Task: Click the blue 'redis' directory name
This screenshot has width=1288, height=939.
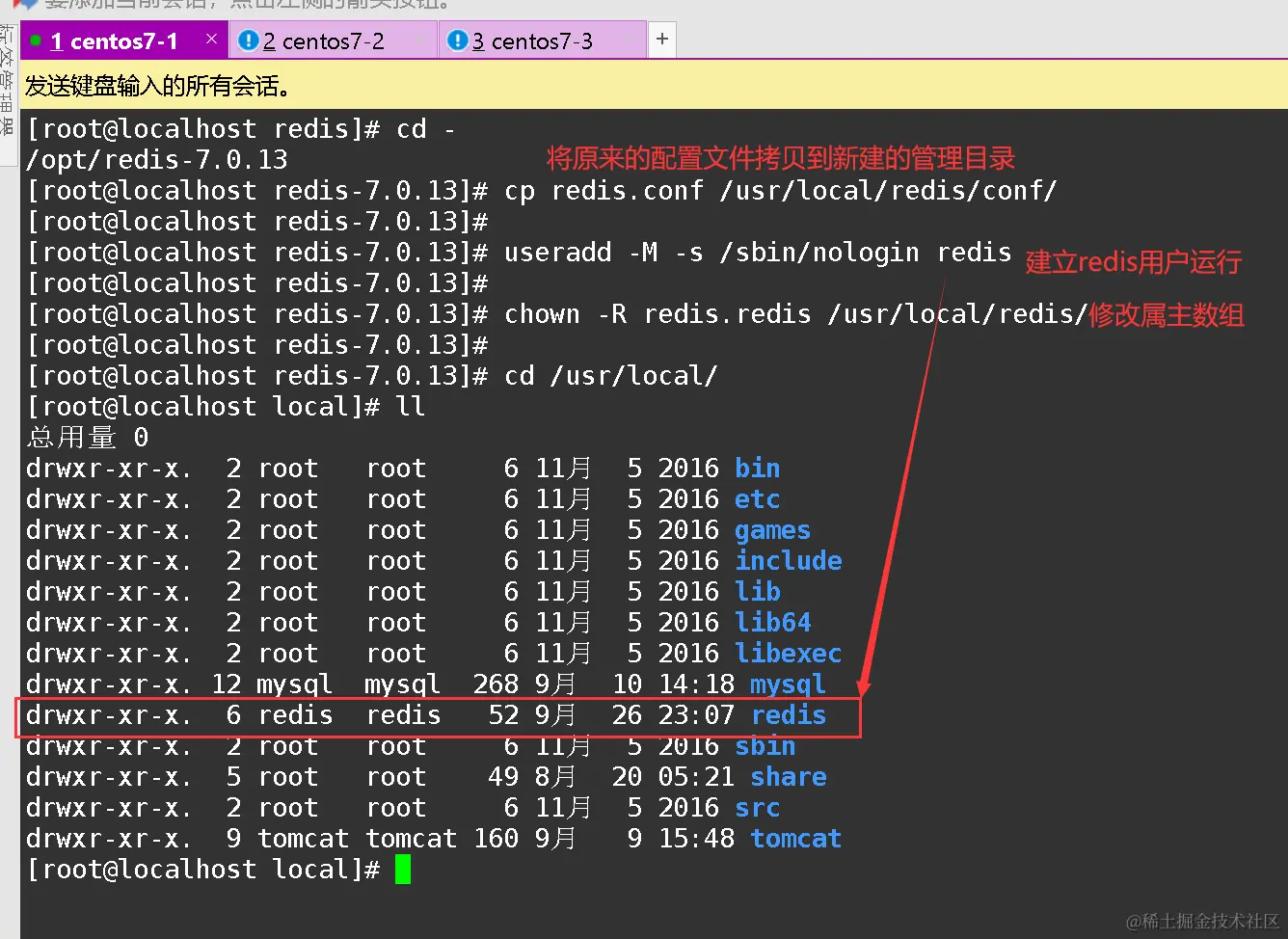Action: [x=789, y=715]
